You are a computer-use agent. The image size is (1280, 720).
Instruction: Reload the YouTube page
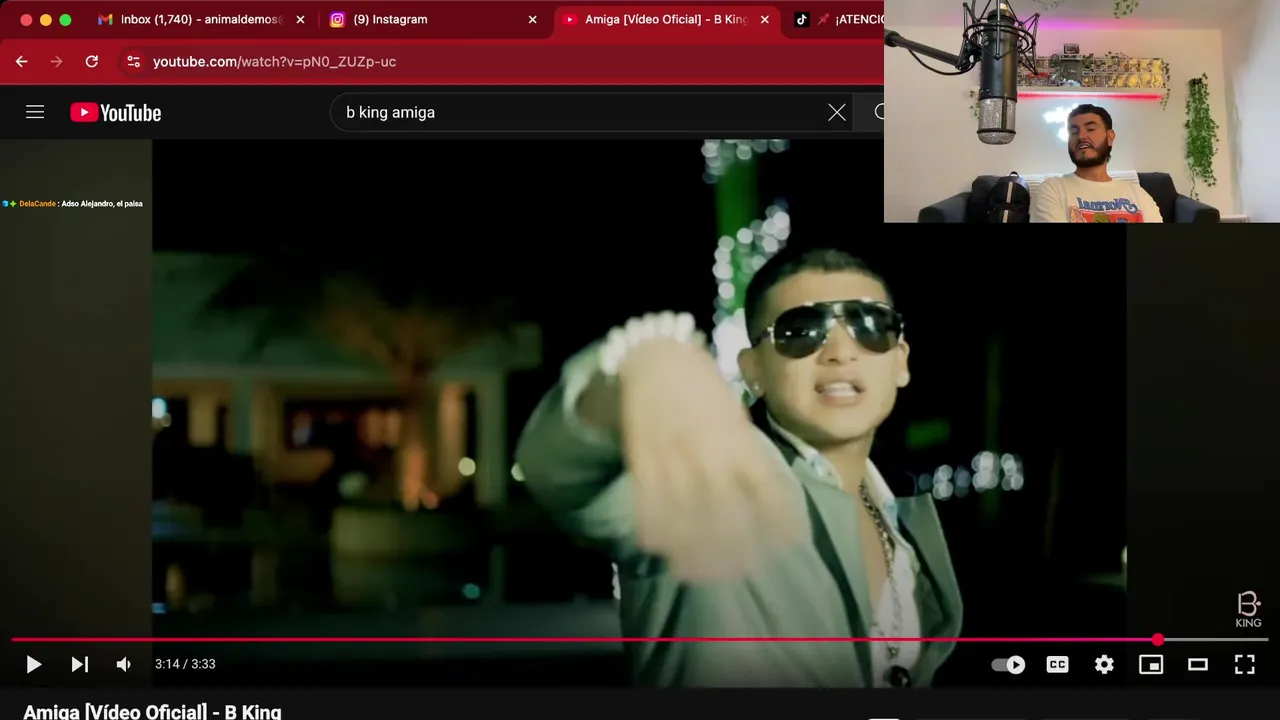92,61
